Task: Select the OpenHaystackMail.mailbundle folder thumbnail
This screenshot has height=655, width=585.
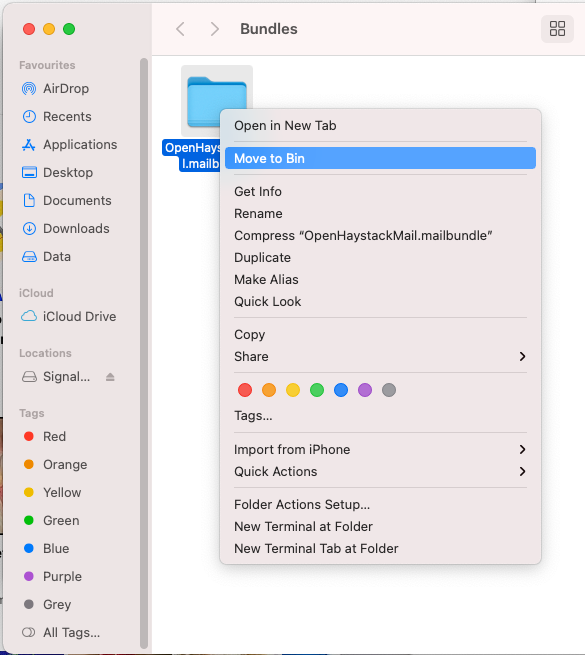Action: click(x=216, y=101)
